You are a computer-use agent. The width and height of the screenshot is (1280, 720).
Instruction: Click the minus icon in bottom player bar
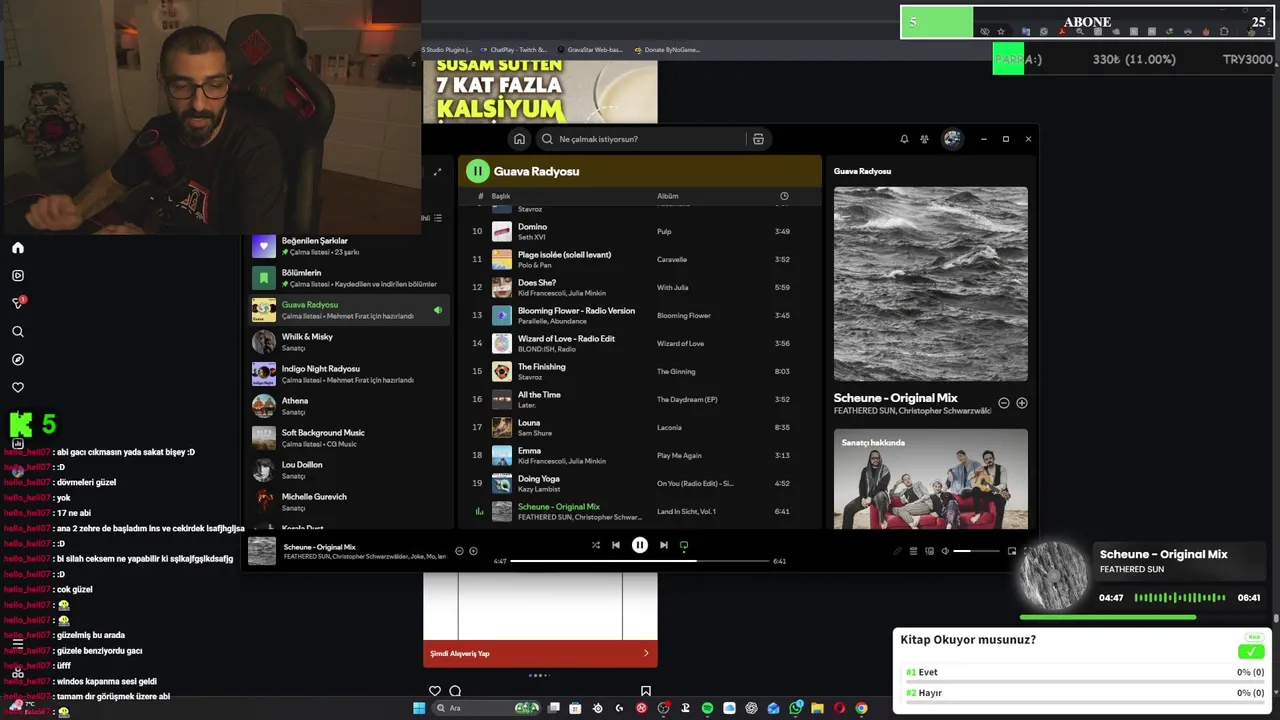click(x=459, y=551)
